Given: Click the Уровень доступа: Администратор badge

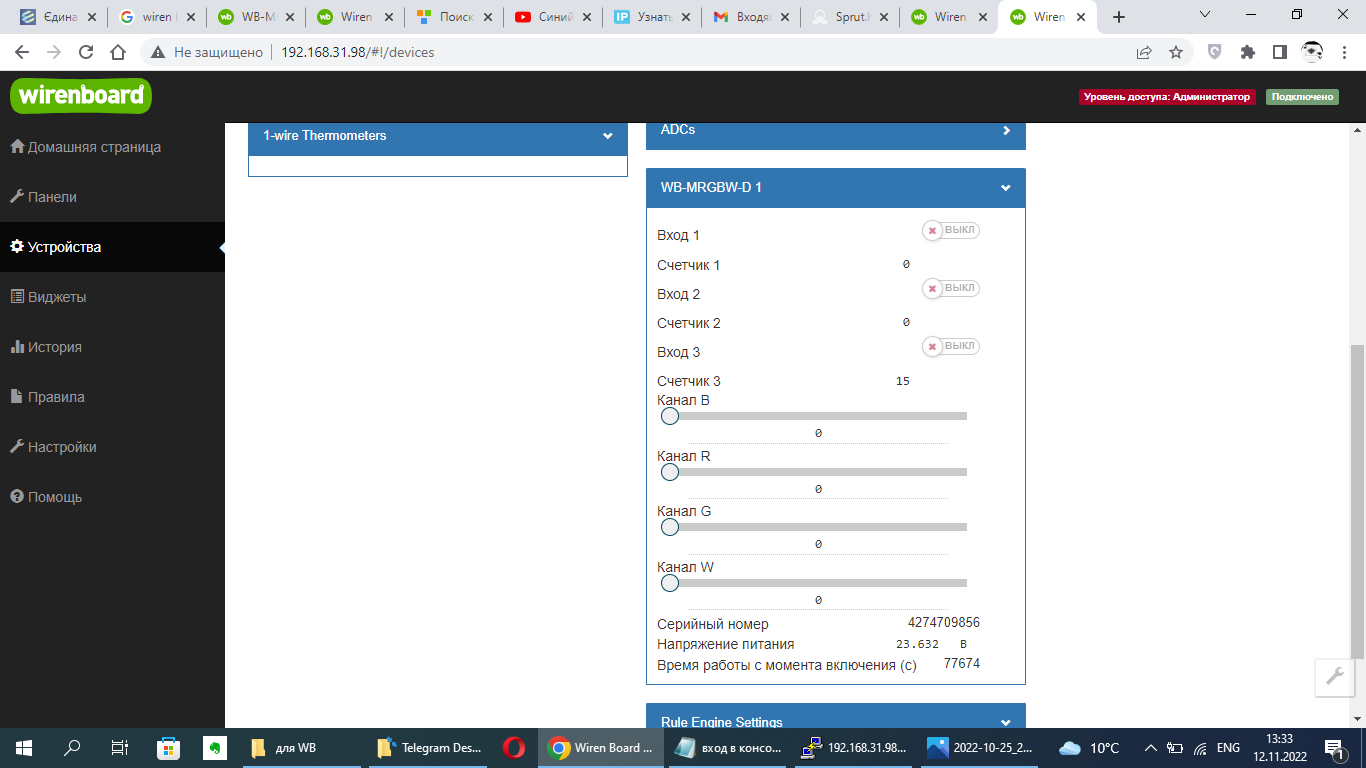Looking at the screenshot, I should (x=1167, y=97).
